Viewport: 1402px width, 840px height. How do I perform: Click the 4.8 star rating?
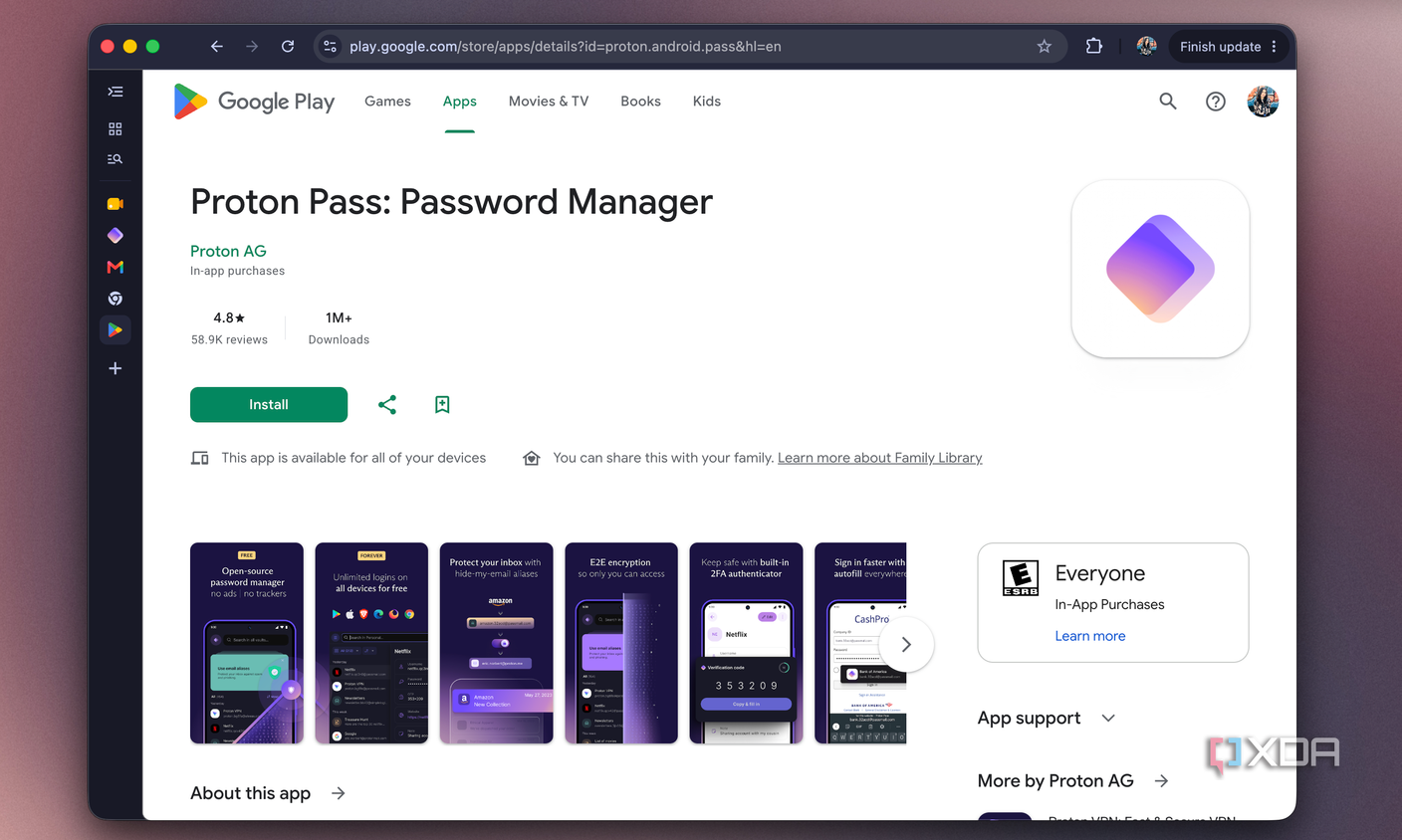pos(229,317)
